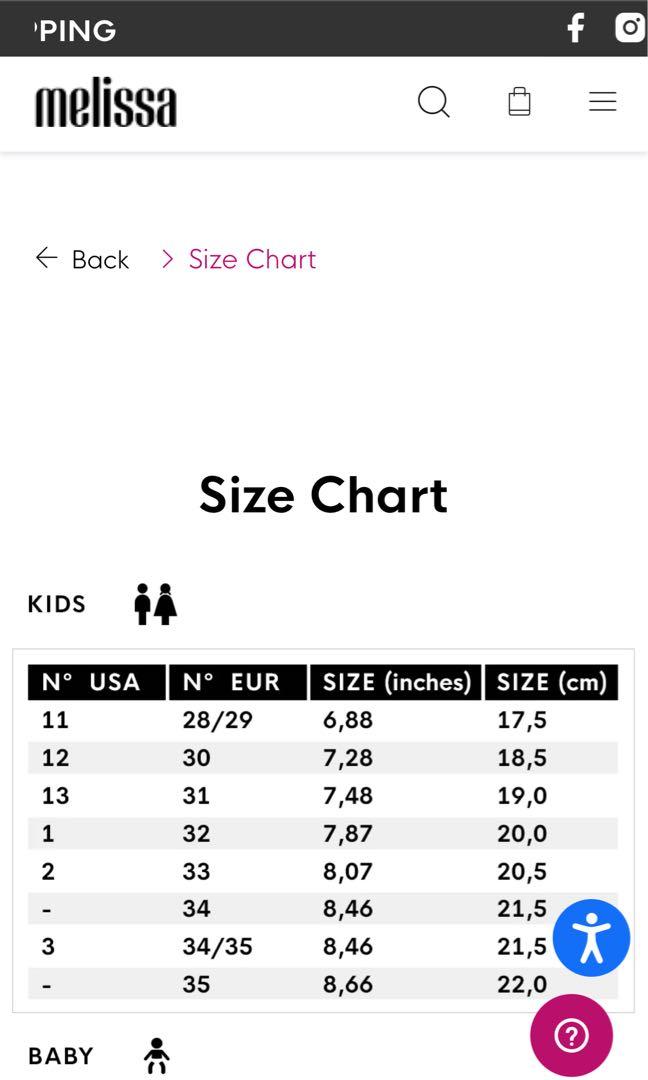Image resolution: width=648 pixels, height=1080 pixels.
Task: Expand the KIDS size section
Action: (57, 603)
